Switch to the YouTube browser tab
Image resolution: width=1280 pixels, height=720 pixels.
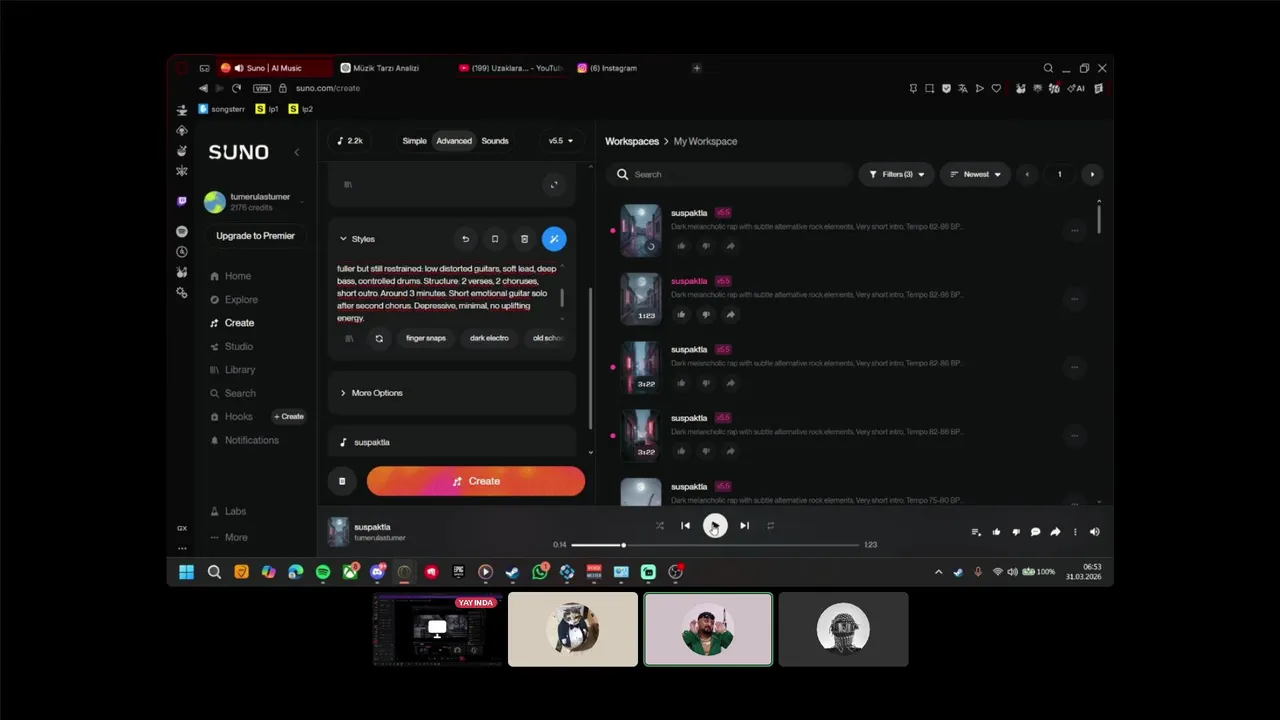coord(511,68)
